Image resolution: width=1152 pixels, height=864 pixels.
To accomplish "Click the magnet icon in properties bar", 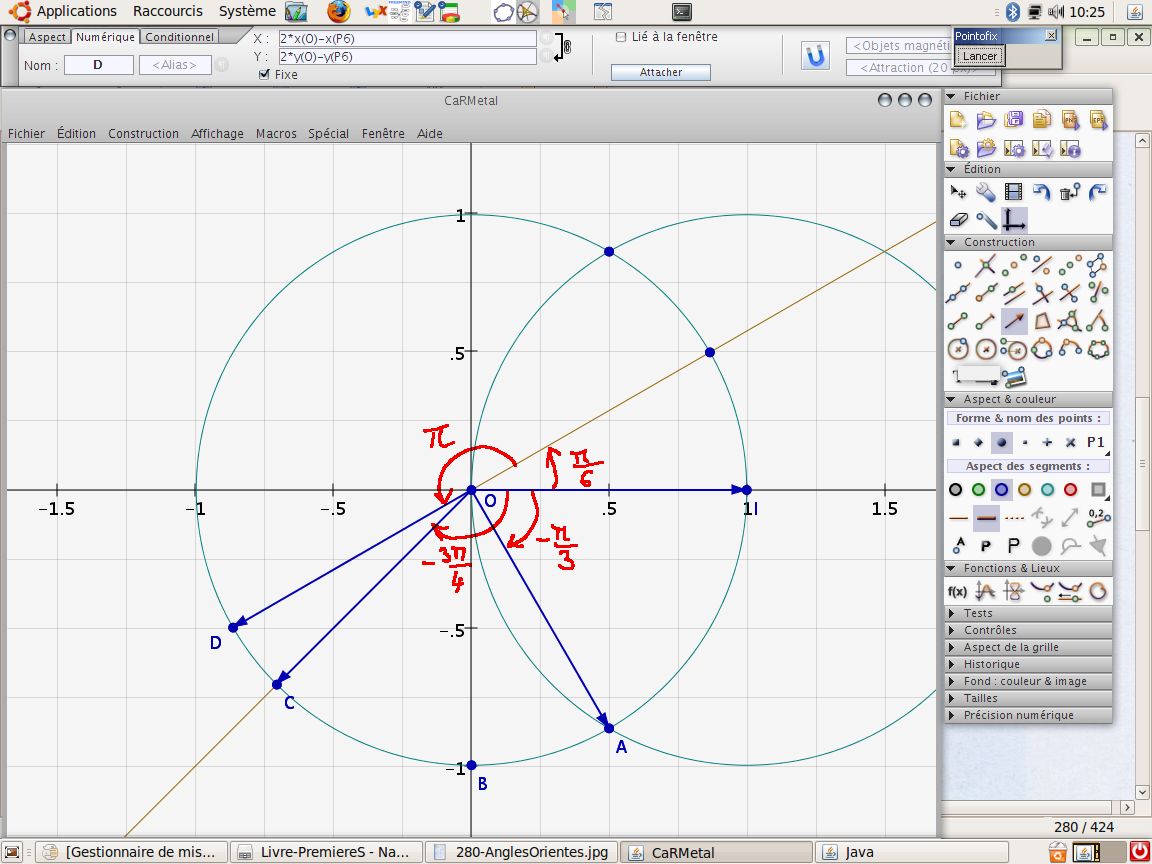I will [817, 56].
